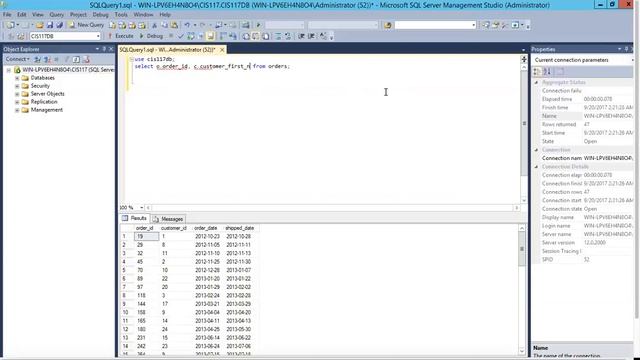The width and height of the screenshot is (640, 360).
Task: Open the CIS117DB database dropdown
Action: [98, 36]
